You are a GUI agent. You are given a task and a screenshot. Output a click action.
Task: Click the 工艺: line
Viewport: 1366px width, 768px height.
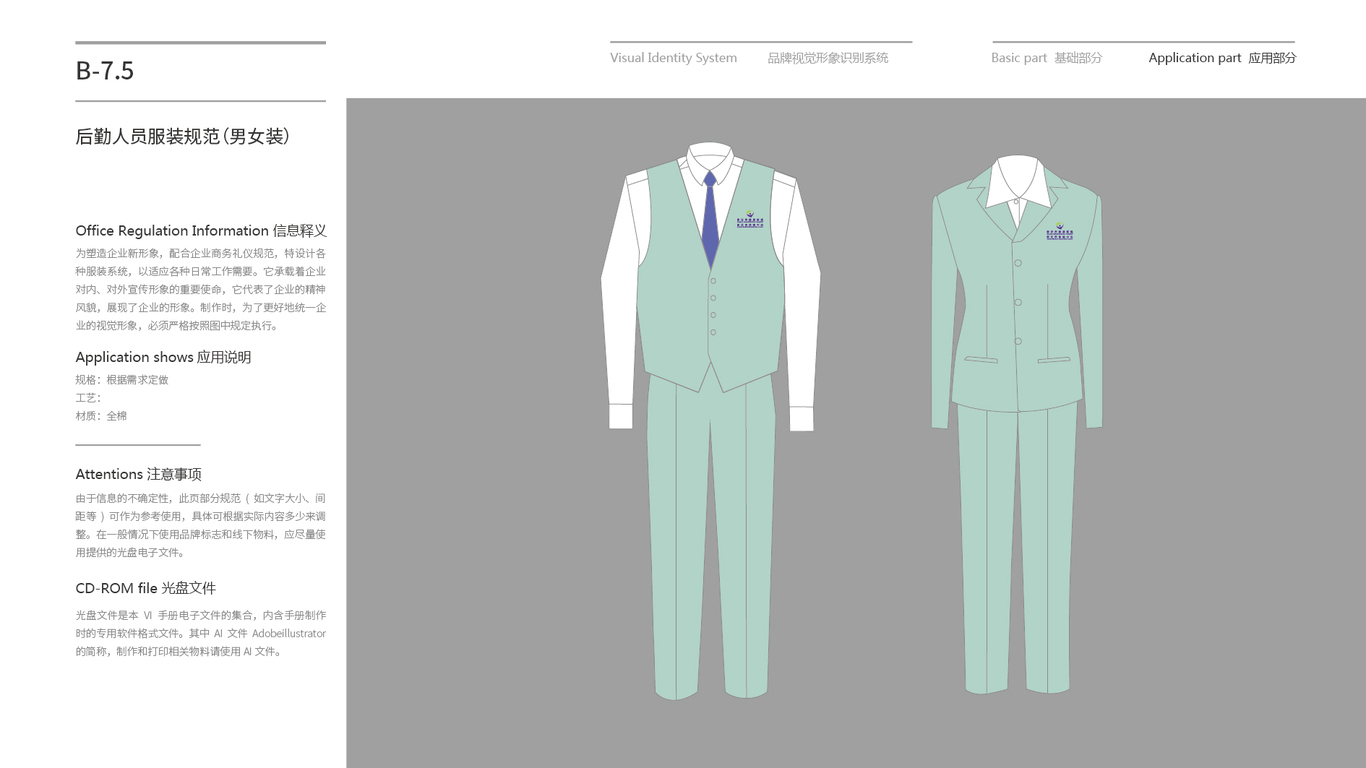pos(88,398)
